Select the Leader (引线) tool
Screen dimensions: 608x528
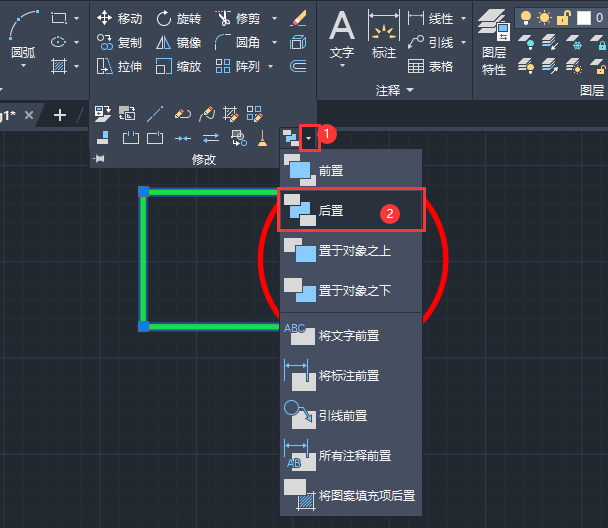pos(430,42)
